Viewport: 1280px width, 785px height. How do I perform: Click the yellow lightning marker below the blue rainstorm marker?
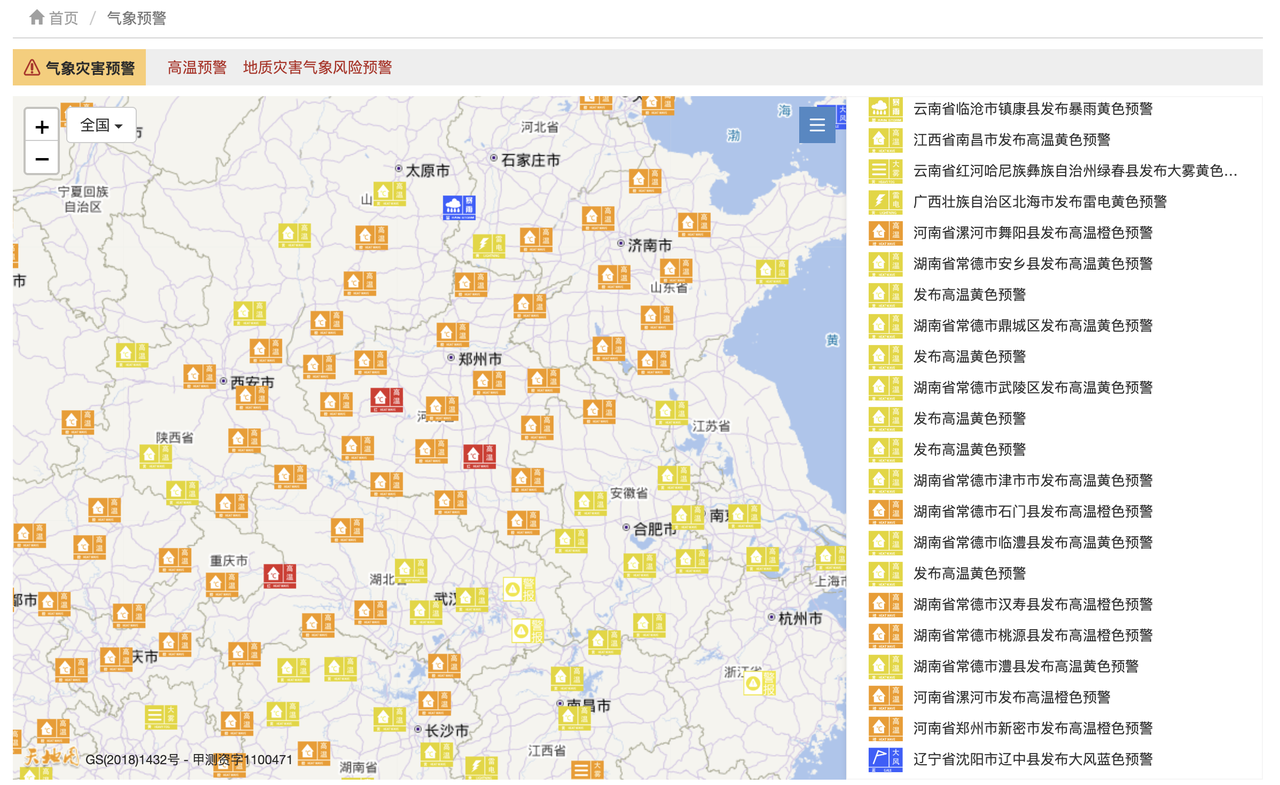(488, 245)
